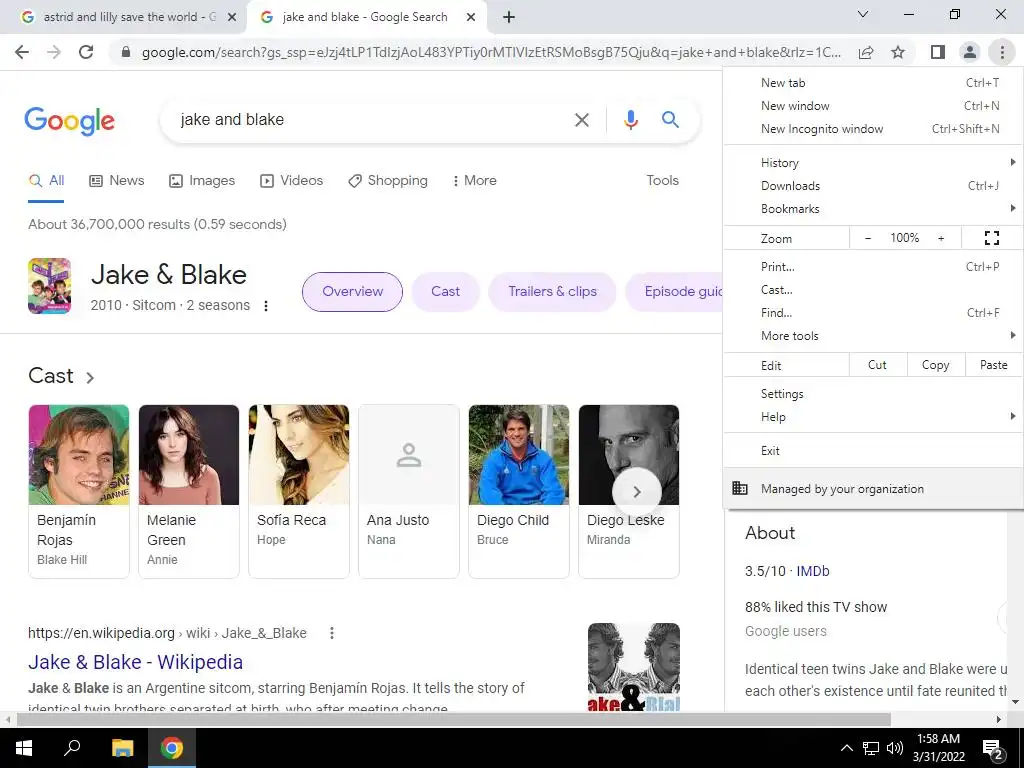Screen dimensions: 1024x768
Task: Switch to Shopping results tab
Action: tap(388, 181)
